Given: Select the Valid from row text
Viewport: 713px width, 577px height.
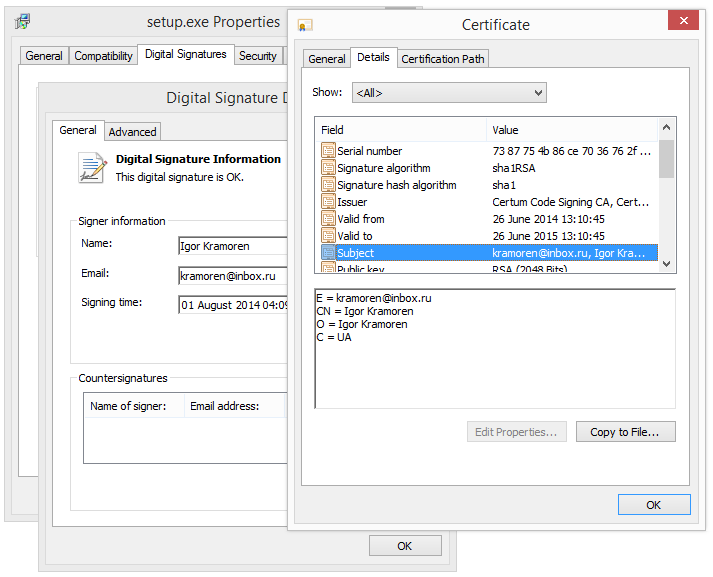Looking at the screenshot, I should [x=361, y=219].
